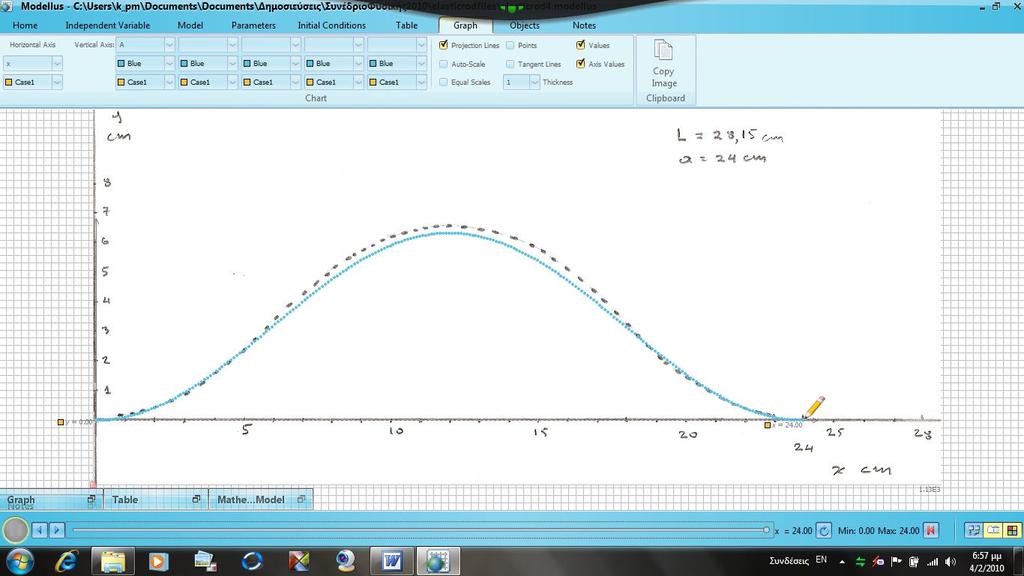The height and width of the screenshot is (576, 1024).
Task: Open Windows Explorer from the taskbar
Action: (x=112, y=561)
